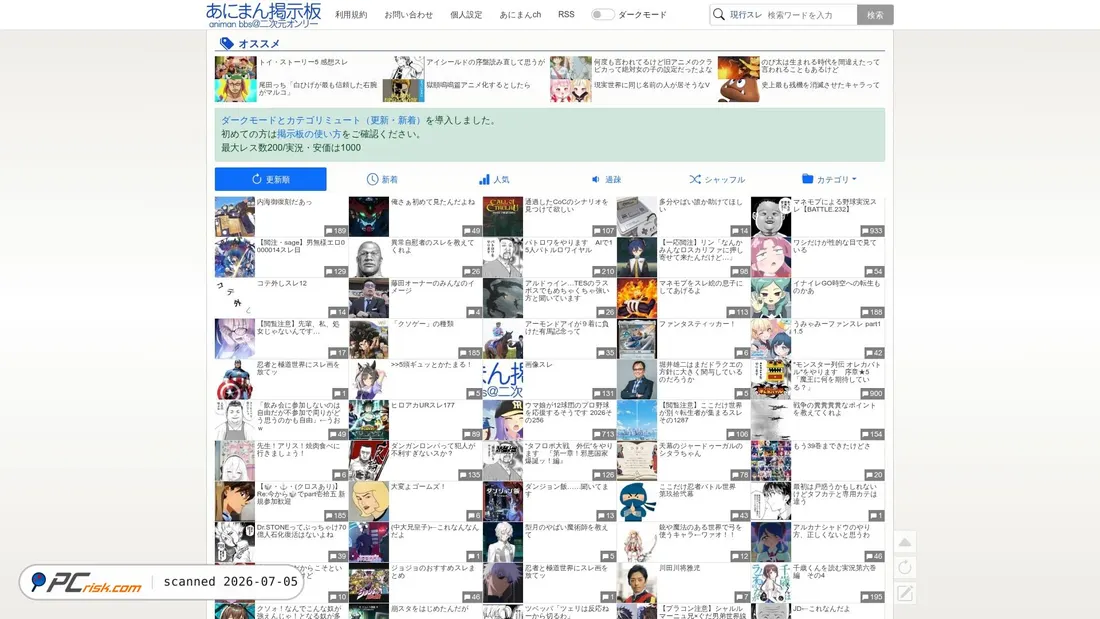The width and height of the screenshot is (1100, 619).
Task: Switch to the 新着 tab
Action: pyautogui.click(x=382, y=180)
